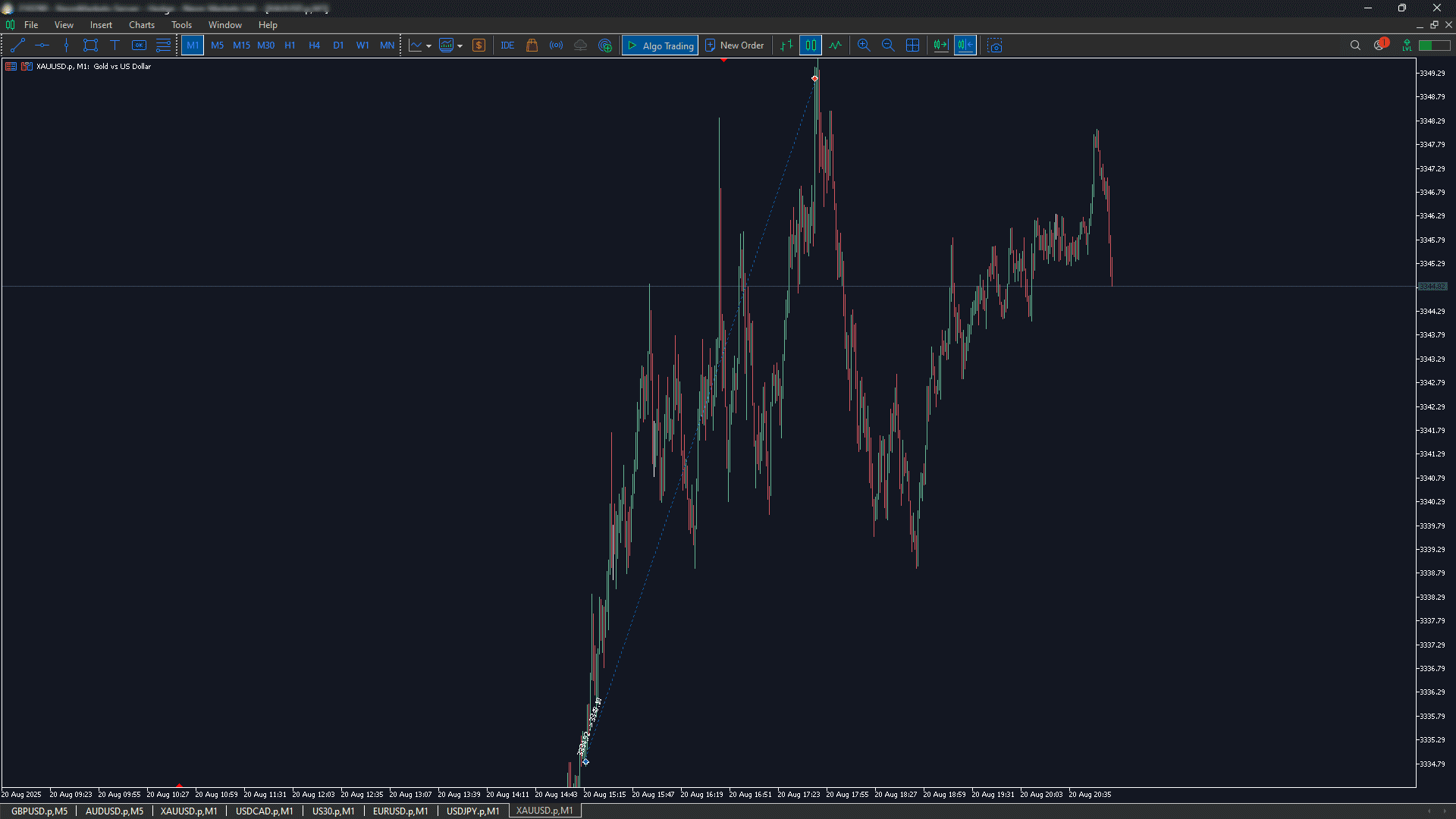The image size is (1456, 819).
Task: Set timeframe to H4
Action: pyautogui.click(x=314, y=45)
